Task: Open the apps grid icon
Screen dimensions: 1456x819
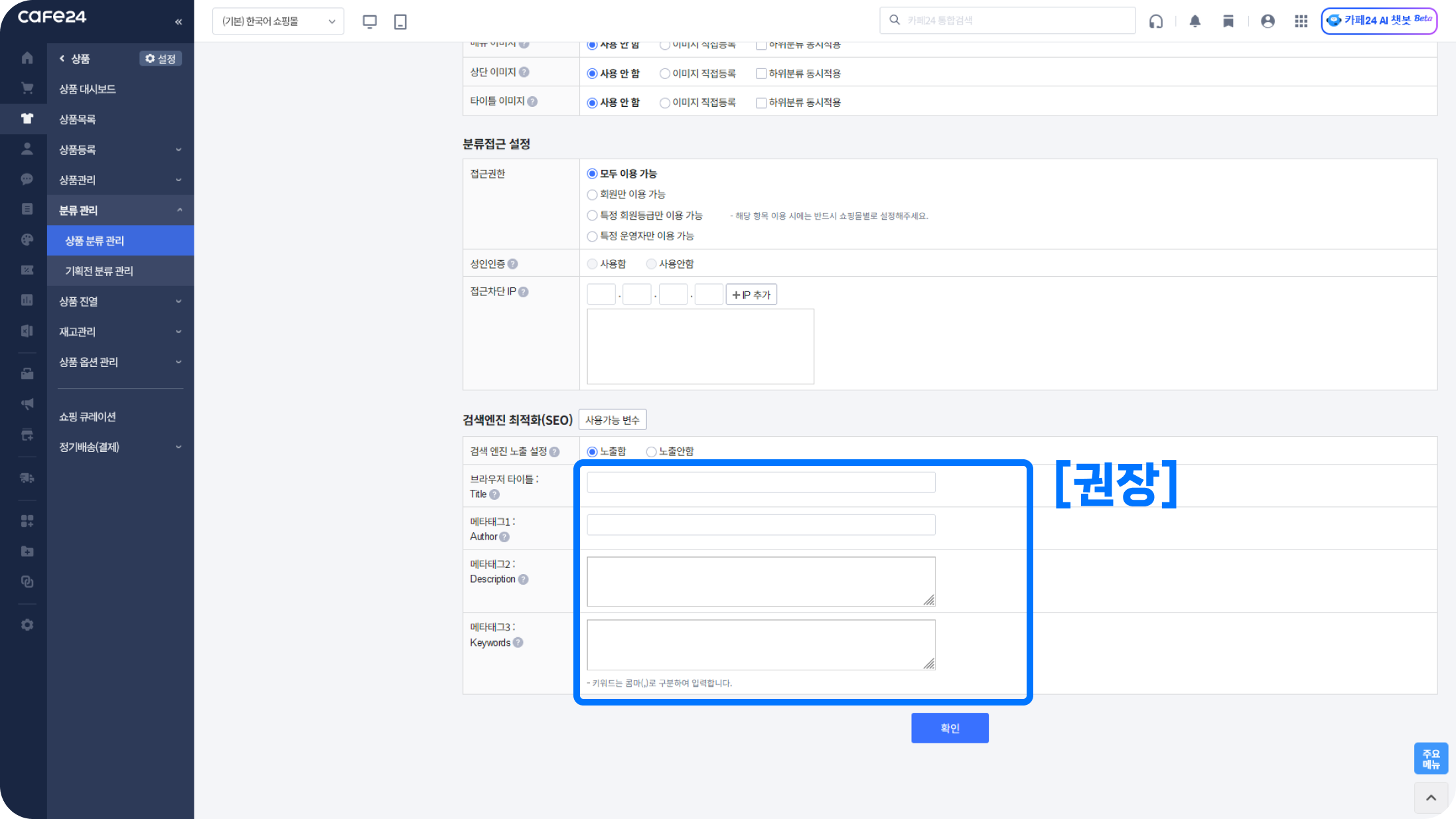Action: pyautogui.click(x=1301, y=21)
